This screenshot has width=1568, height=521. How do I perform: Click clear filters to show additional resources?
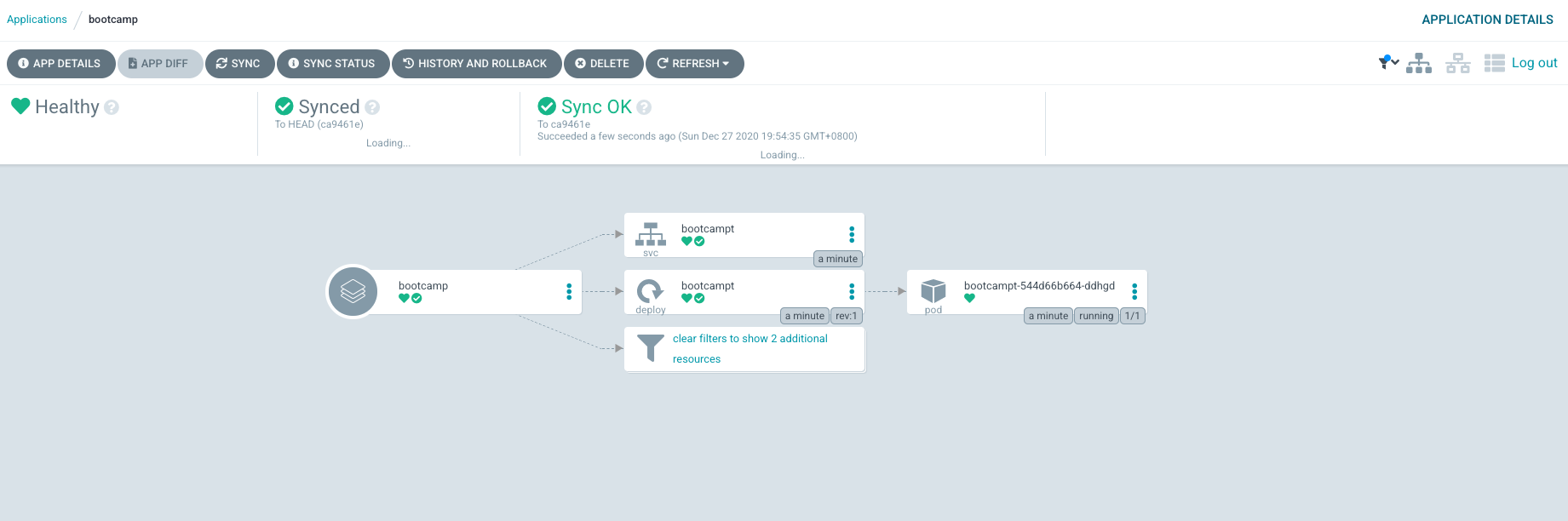click(x=750, y=349)
